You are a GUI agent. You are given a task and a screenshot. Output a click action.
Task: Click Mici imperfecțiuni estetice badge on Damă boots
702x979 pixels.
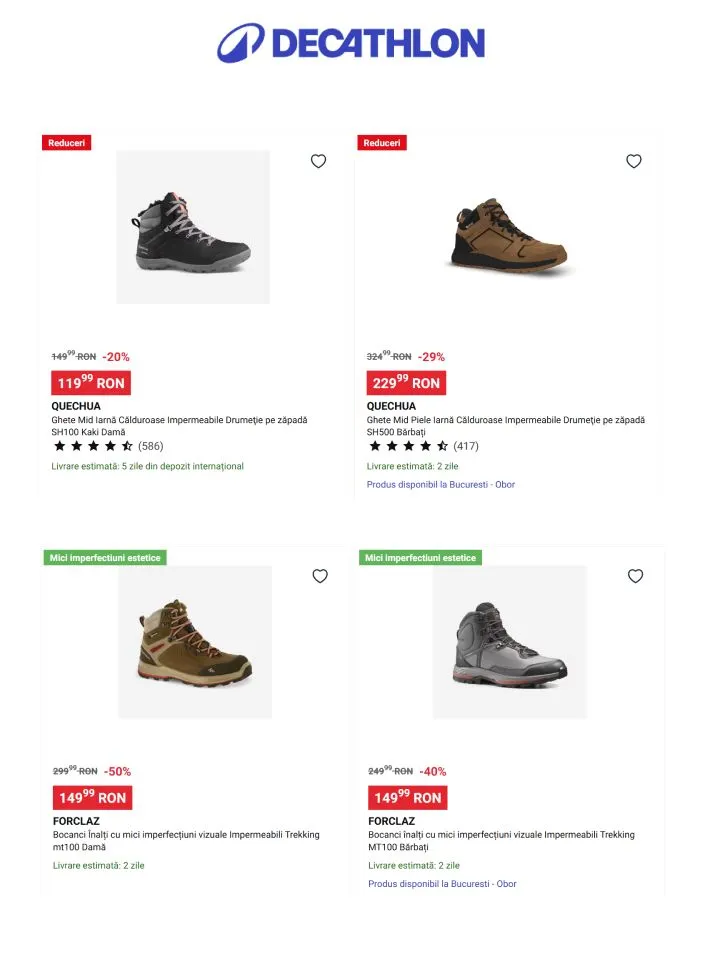coord(104,558)
